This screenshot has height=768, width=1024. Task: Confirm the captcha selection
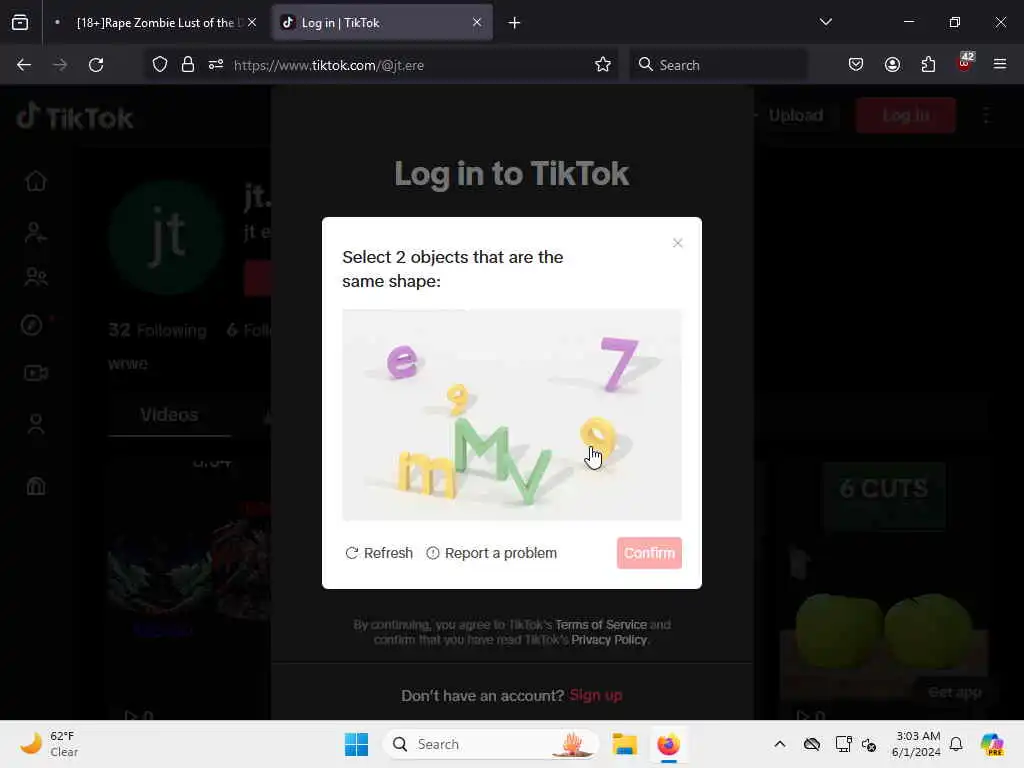tap(649, 553)
